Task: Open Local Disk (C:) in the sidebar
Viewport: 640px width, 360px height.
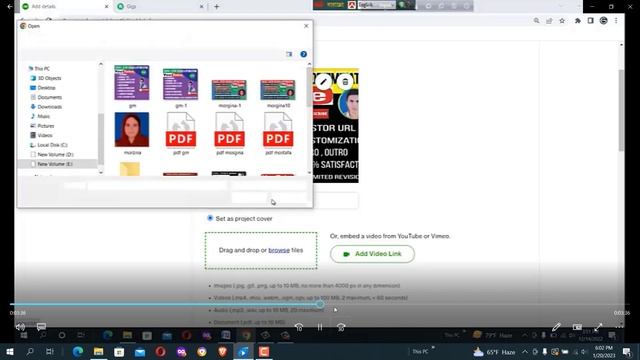Action: pyautogui.click(x=49, y=145)
